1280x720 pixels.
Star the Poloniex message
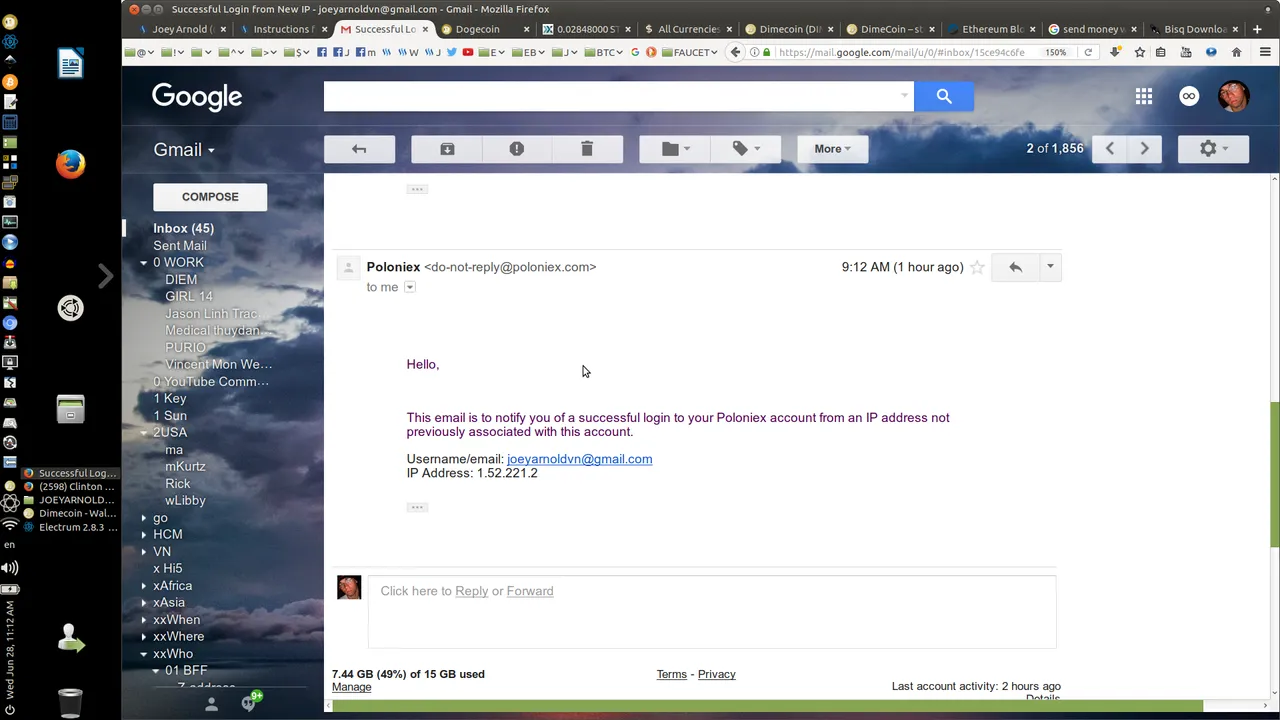[978, 267]
